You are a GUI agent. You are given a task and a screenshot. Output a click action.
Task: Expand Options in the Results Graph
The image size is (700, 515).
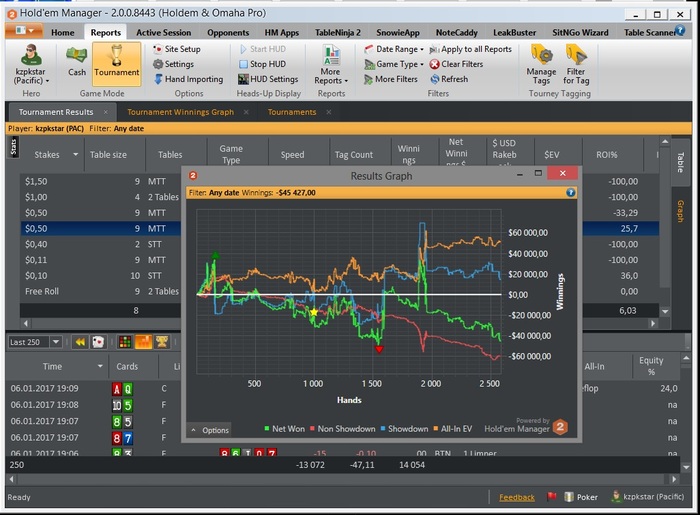pos(210,430)
